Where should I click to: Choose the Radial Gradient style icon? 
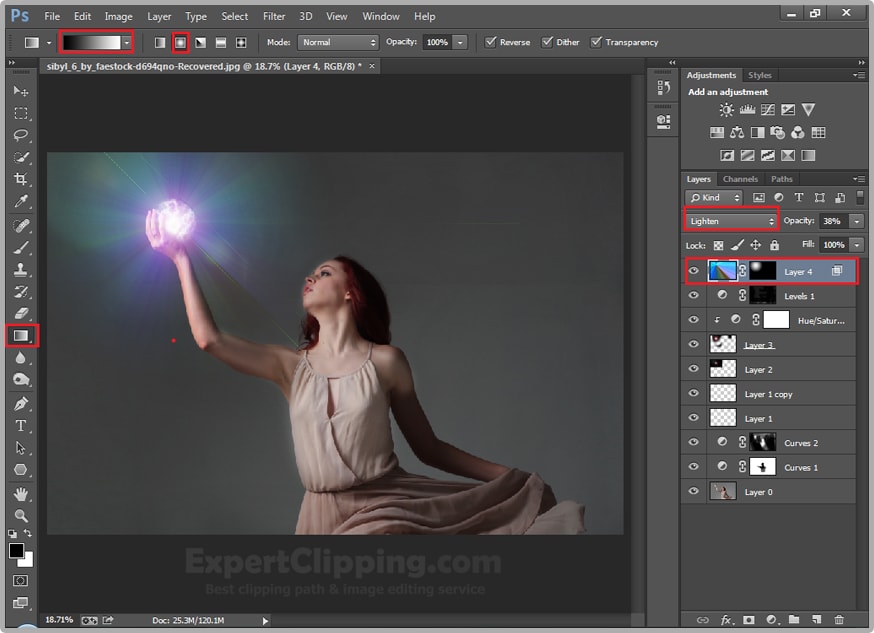point(180,43)
